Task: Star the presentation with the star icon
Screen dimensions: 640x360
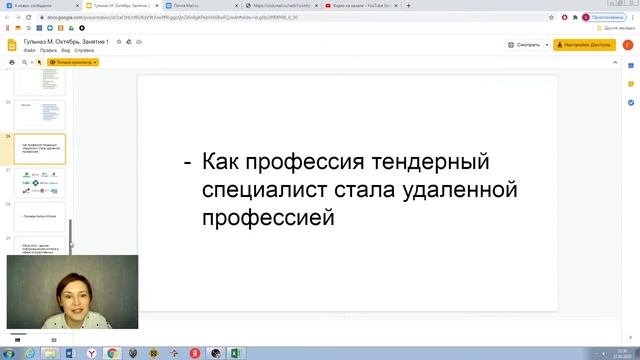Action: (119, 42)
